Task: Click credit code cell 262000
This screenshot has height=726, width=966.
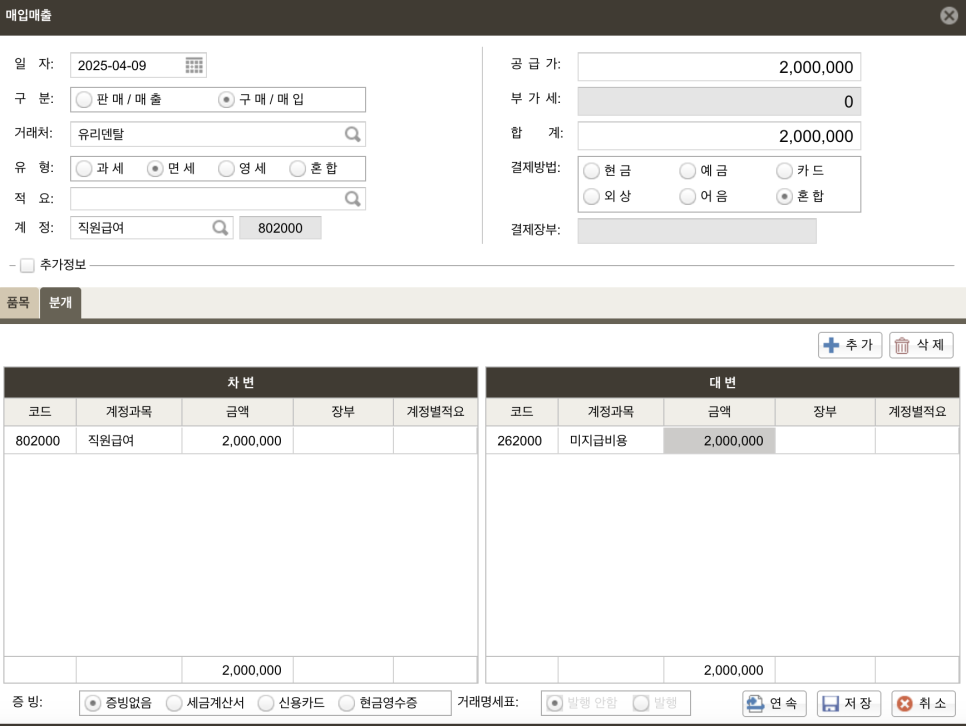Action: 522,441
